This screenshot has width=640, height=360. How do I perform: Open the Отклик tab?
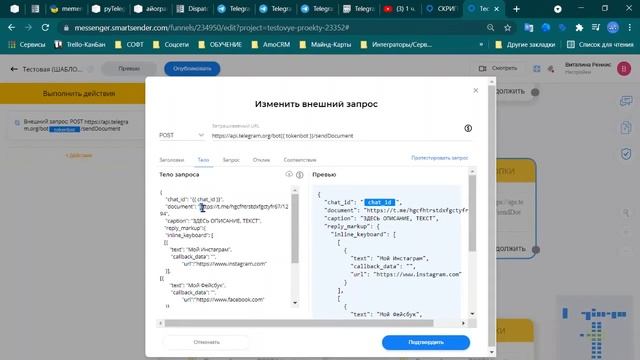click(x=261, y=160)
